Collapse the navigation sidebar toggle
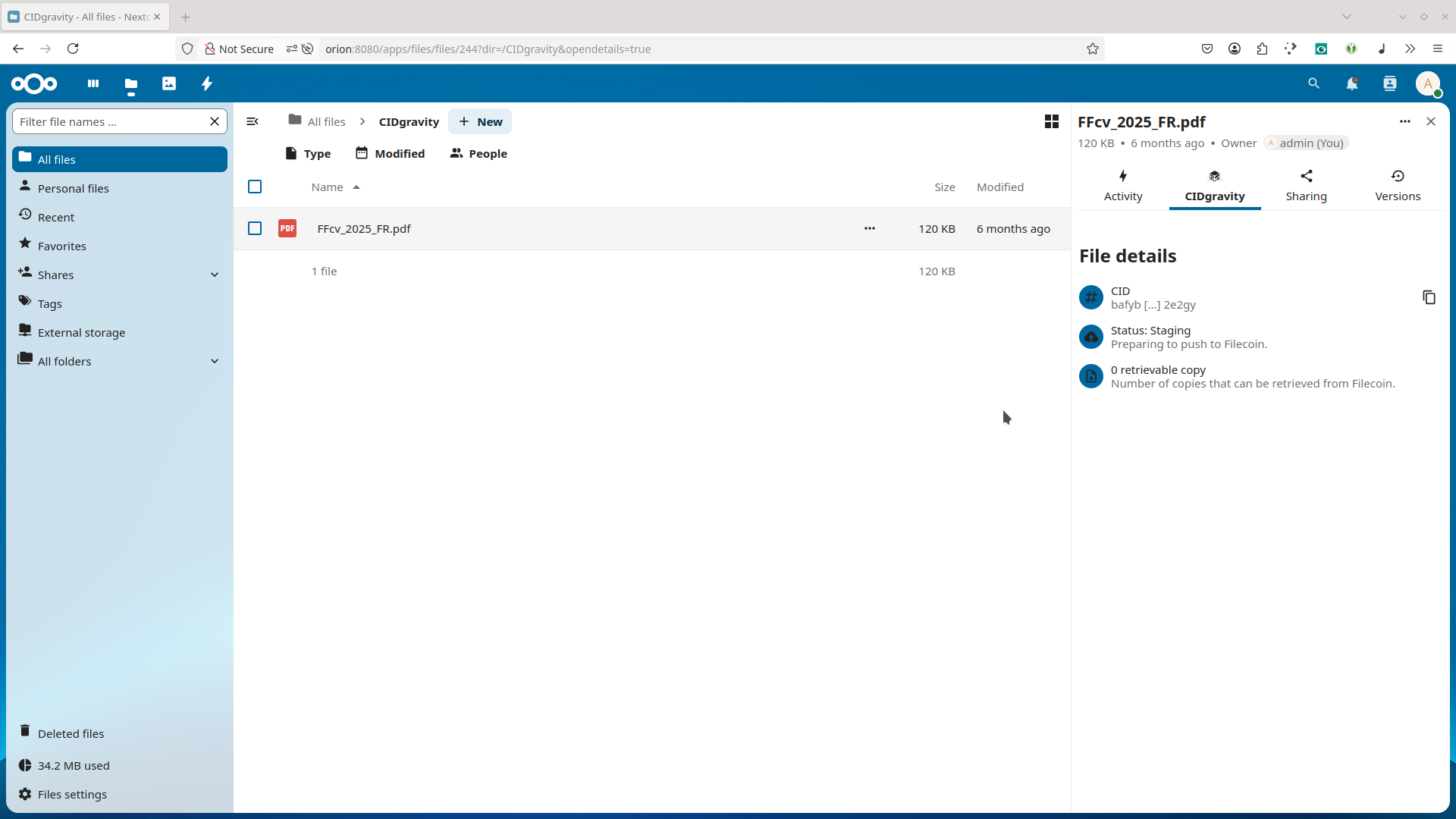 [x=253, y=121]
